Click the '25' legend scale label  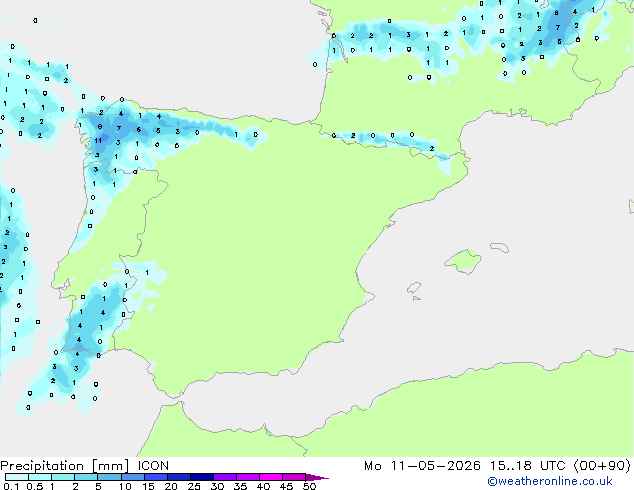point(194,486)
